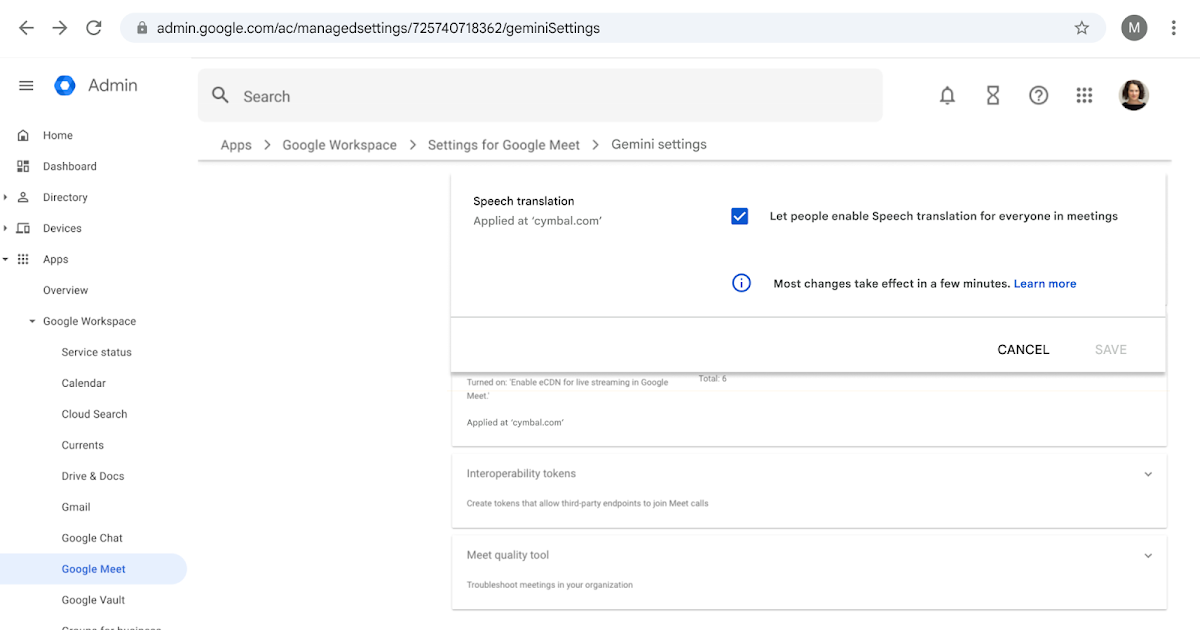Image resolution: width=1200 pixels, height=630 pixels.
Task: Open notifications via the bell icon
Action: coord(947,95)
